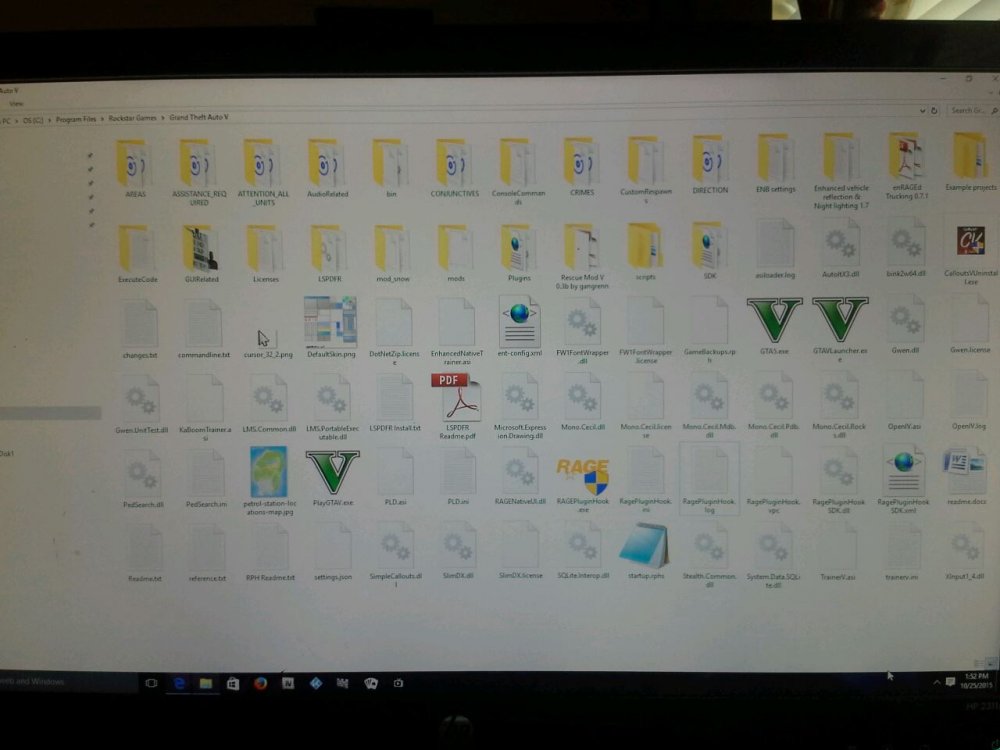Show hidden system tray icons
Screen dimensions: 1000x750
[x=936, y=682]
